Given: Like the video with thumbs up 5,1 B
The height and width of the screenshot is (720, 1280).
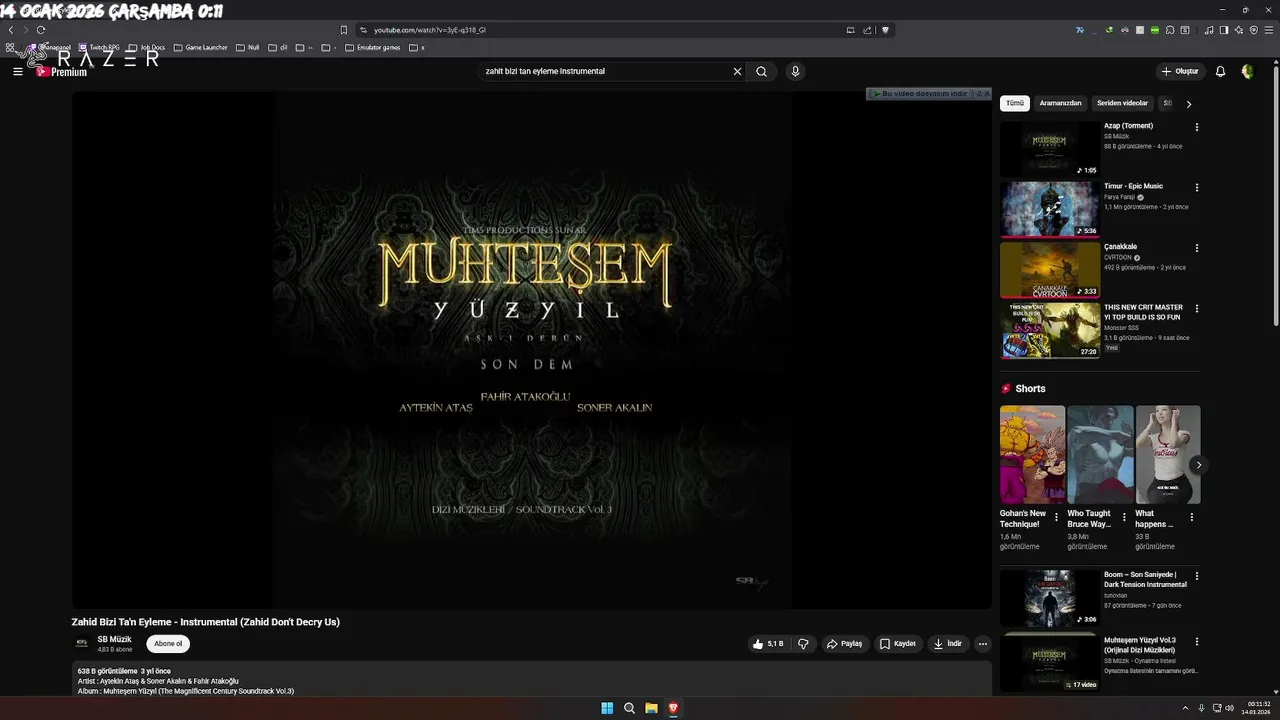Looking at the screenshot, I should pyautogui.click(x=768, y=644).
